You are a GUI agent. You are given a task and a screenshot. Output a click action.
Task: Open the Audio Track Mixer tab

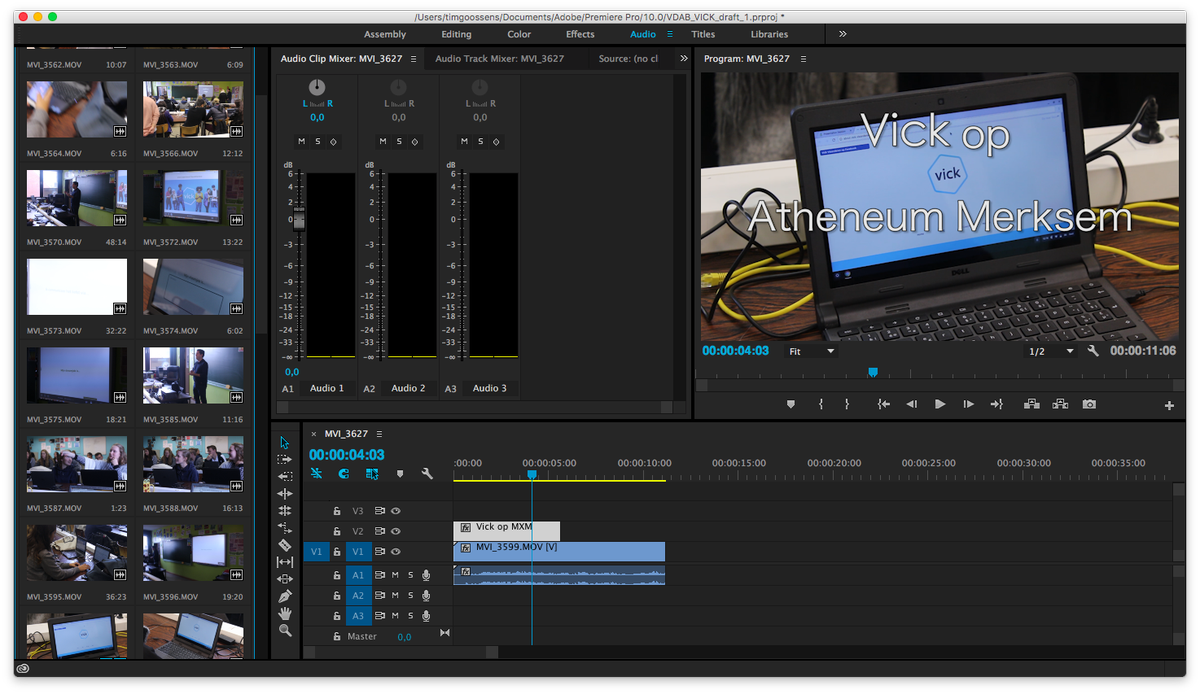tap(499, 59)
